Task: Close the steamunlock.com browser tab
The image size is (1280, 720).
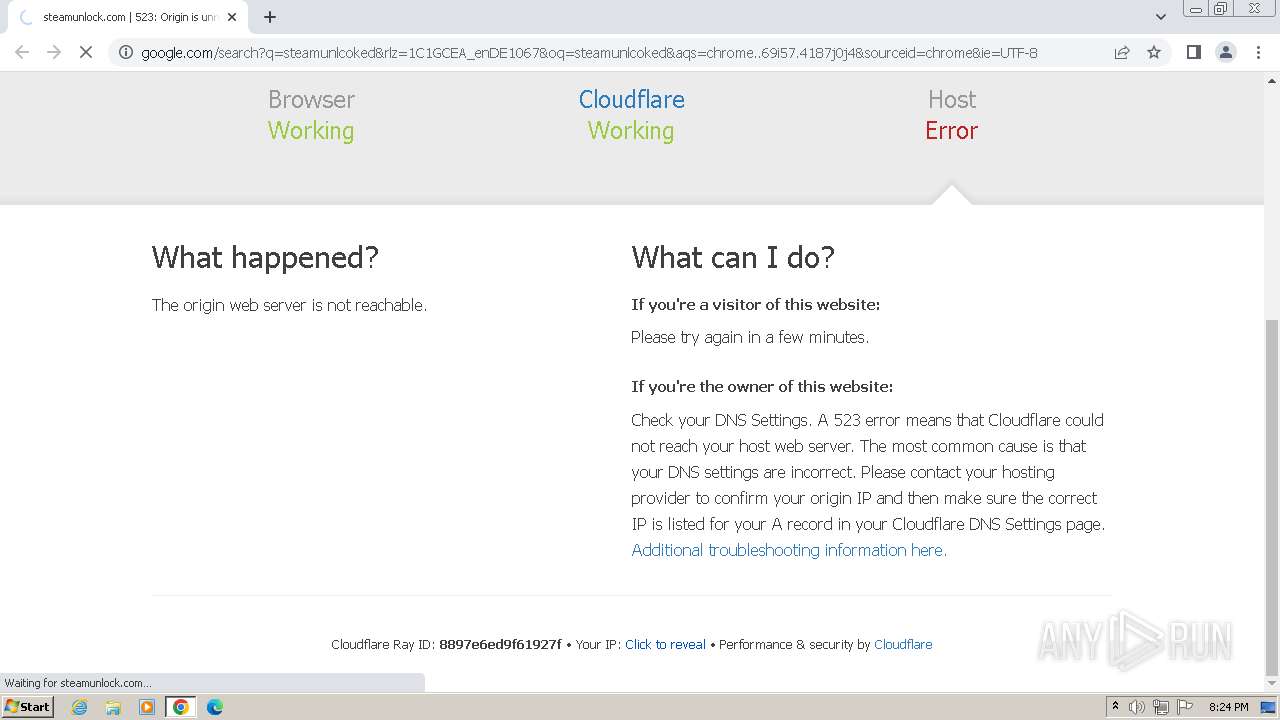Action: [232, 17]
